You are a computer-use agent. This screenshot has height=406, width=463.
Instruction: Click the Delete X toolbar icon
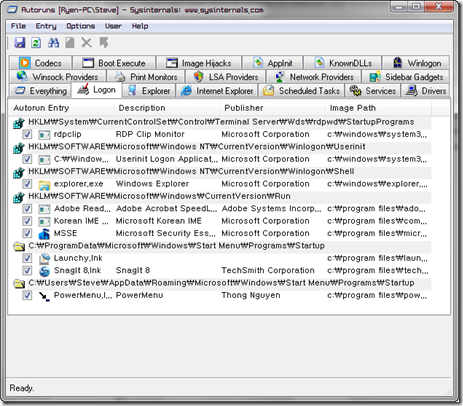(87, 43)
